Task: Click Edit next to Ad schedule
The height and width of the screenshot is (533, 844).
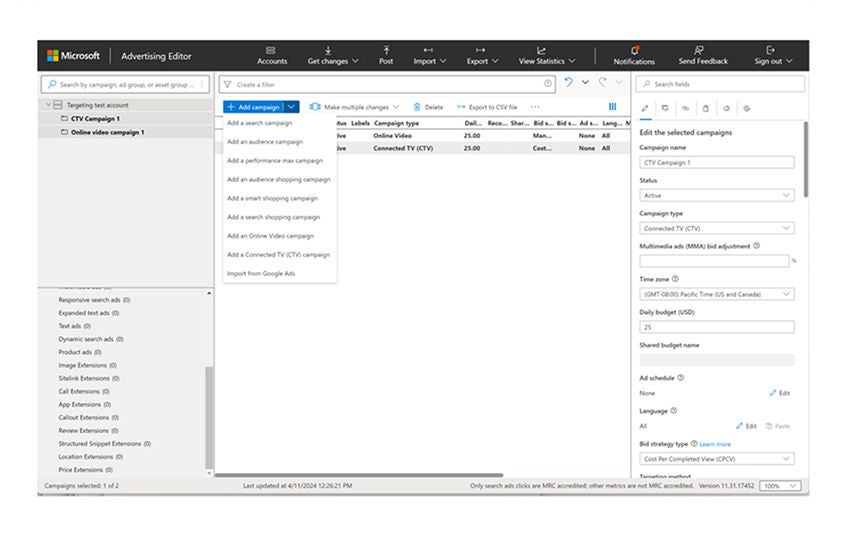Action: coord(779,393)
